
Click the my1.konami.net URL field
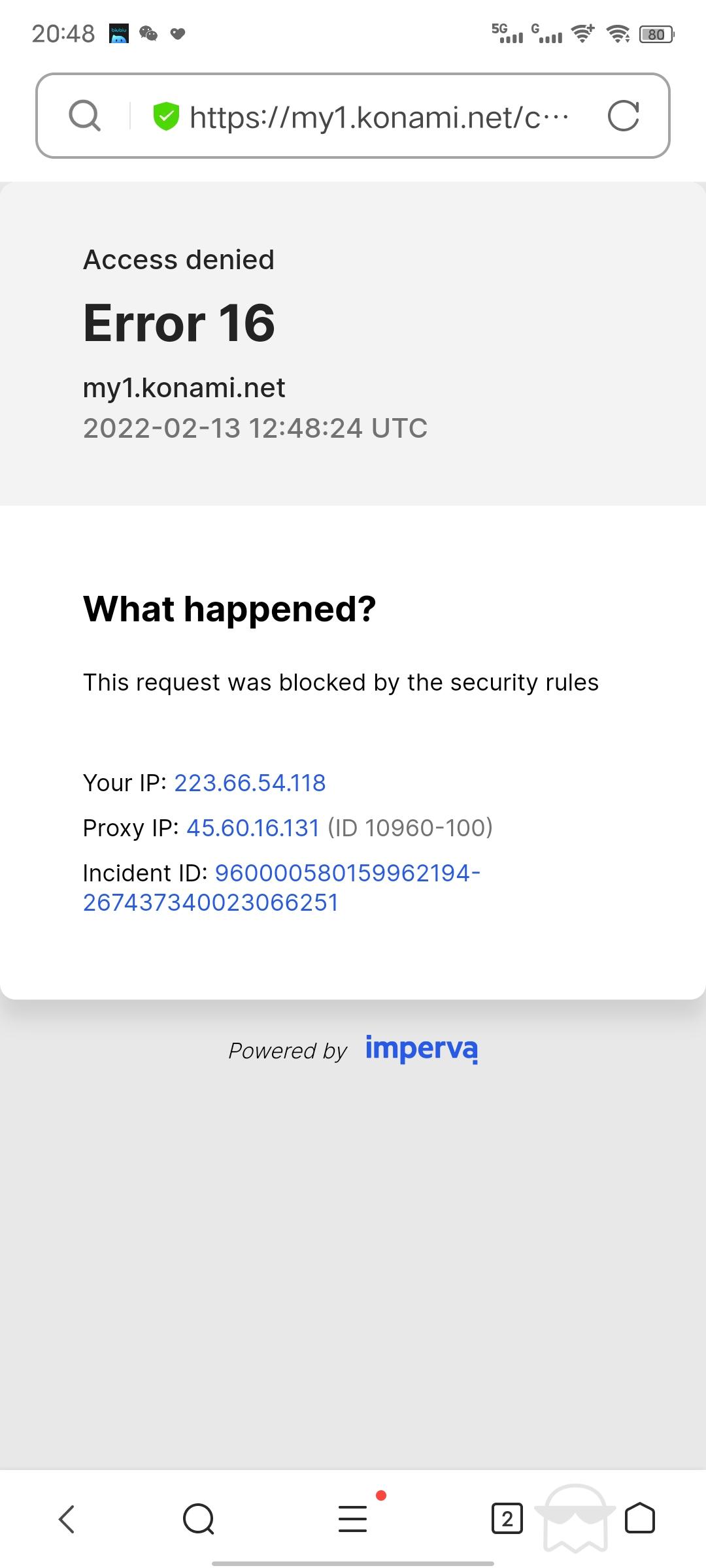pos(379,117)
